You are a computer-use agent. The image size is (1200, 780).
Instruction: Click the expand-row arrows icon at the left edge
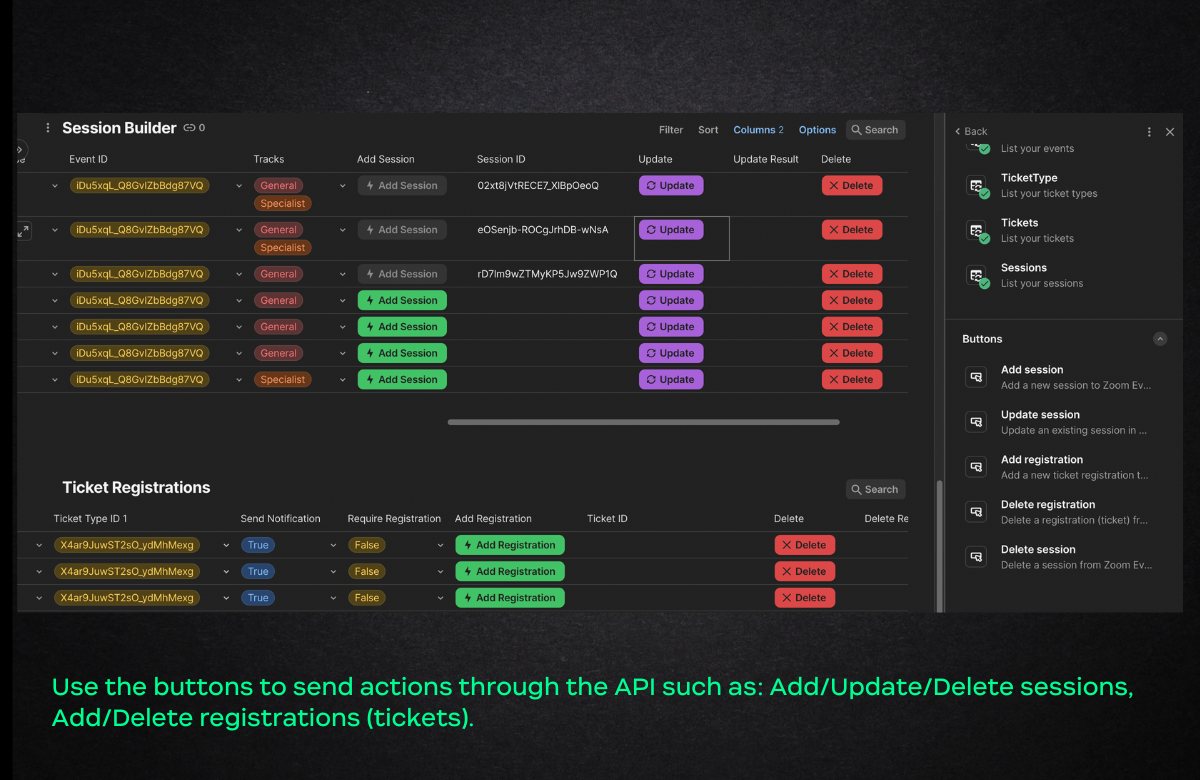pyautogui.click(x=23, y=231)
